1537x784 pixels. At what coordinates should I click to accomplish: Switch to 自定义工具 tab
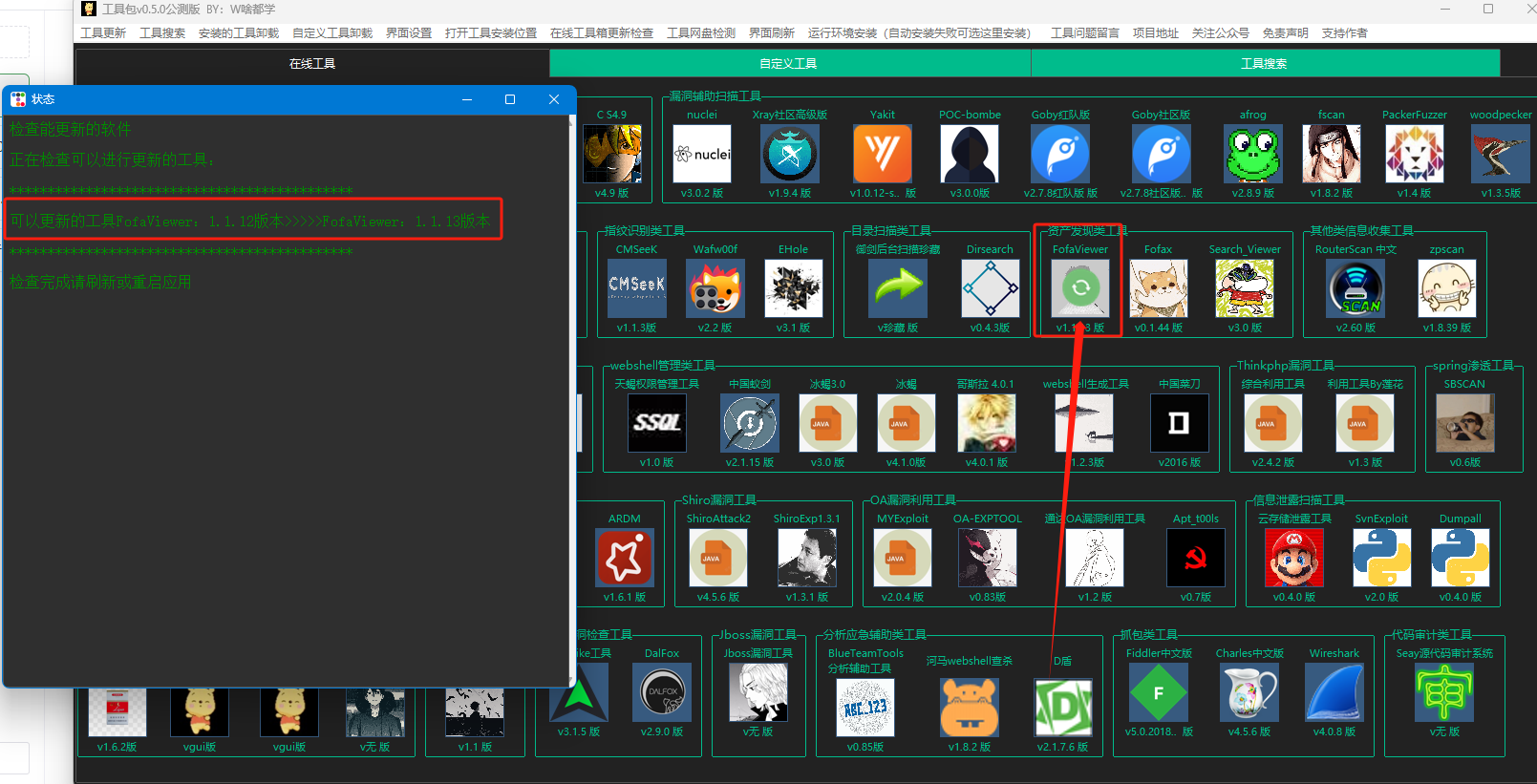[789, 64]
